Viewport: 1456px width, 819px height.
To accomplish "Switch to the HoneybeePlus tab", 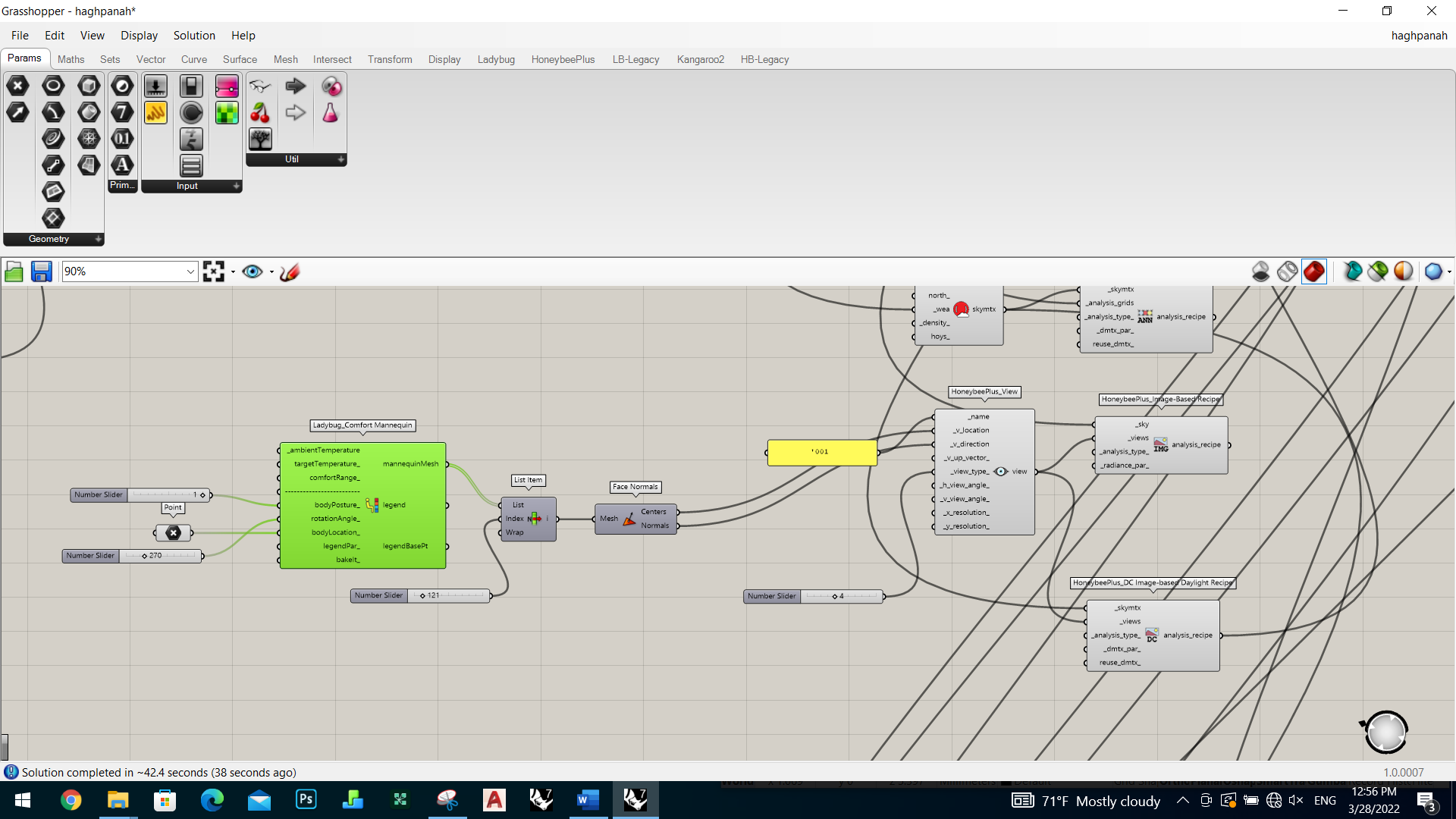I will [563, 59].
